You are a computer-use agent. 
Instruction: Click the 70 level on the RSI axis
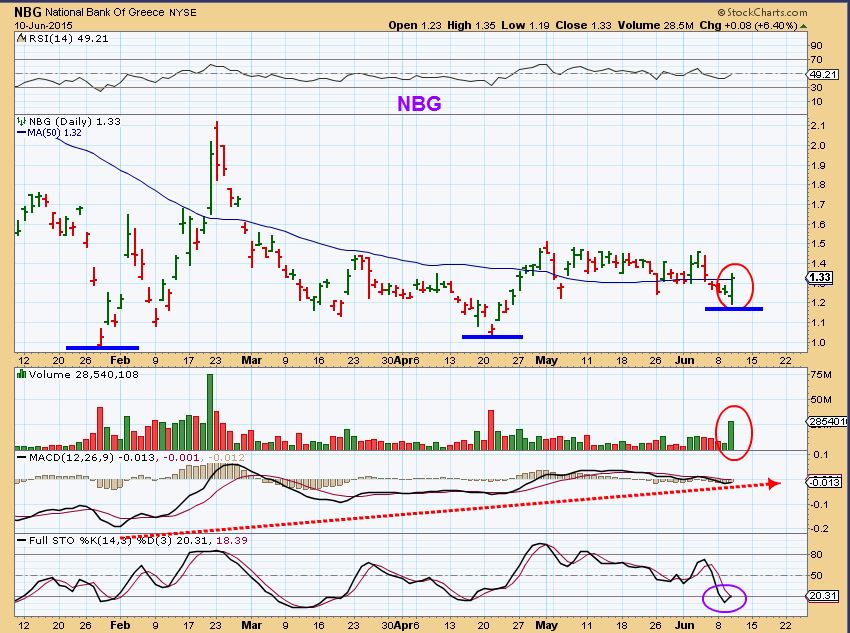816,60
